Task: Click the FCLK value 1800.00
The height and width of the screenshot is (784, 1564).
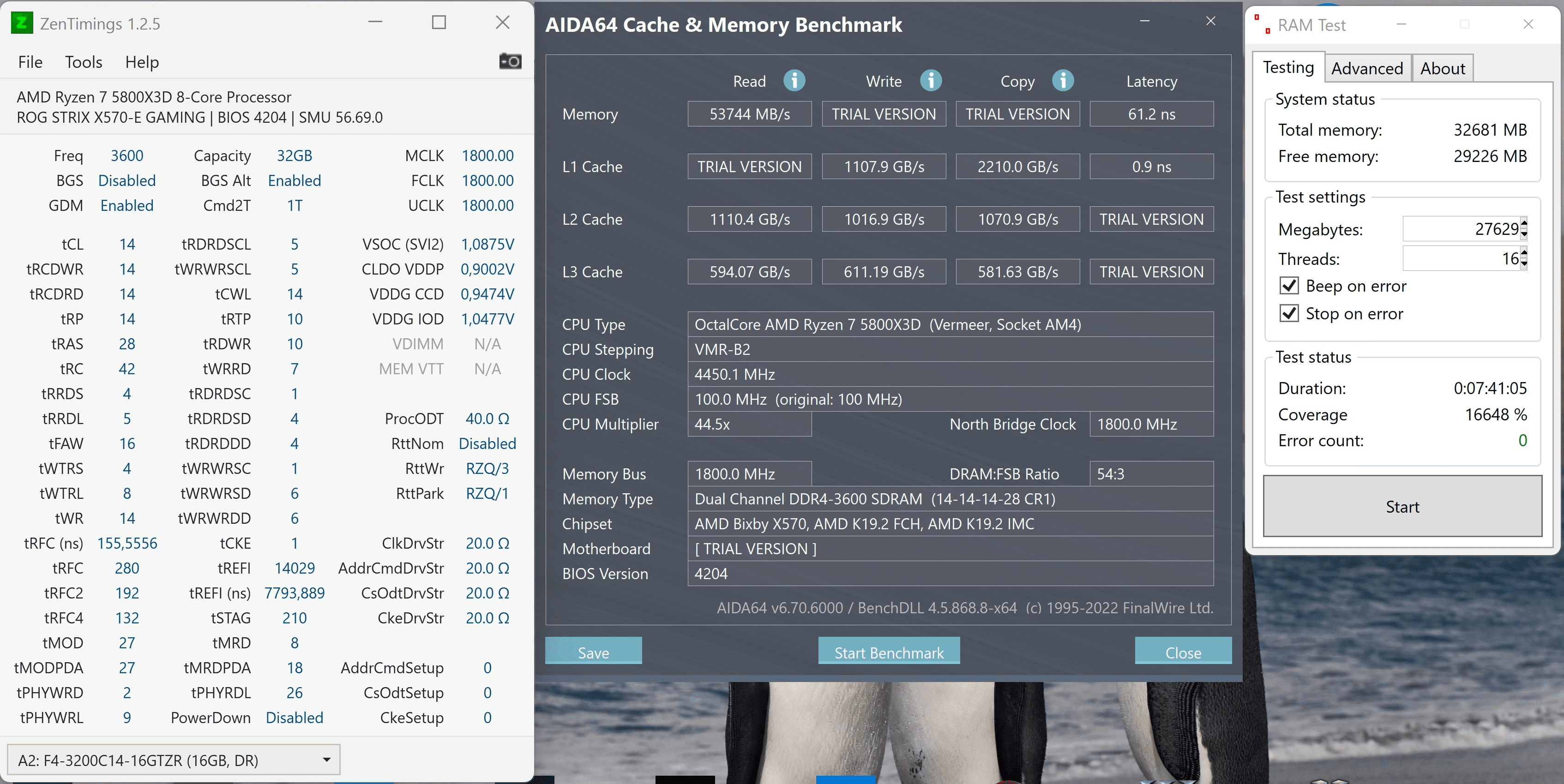Action: coord(487,180)
